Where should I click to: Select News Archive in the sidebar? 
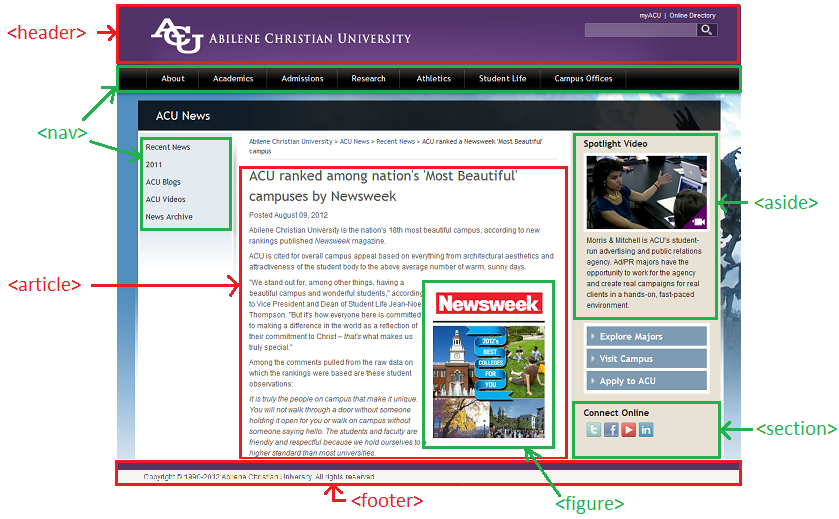point(169,217)
